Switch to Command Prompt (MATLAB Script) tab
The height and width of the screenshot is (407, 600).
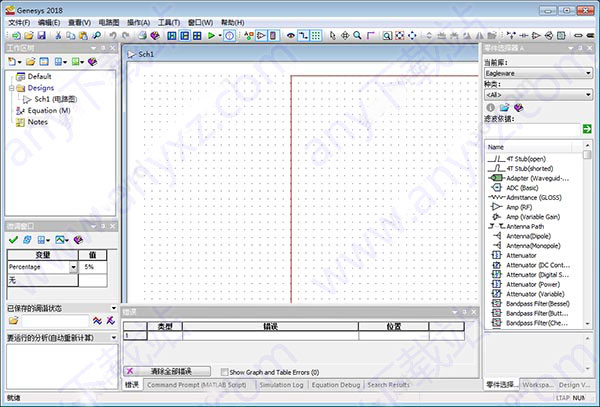point(197,385)
